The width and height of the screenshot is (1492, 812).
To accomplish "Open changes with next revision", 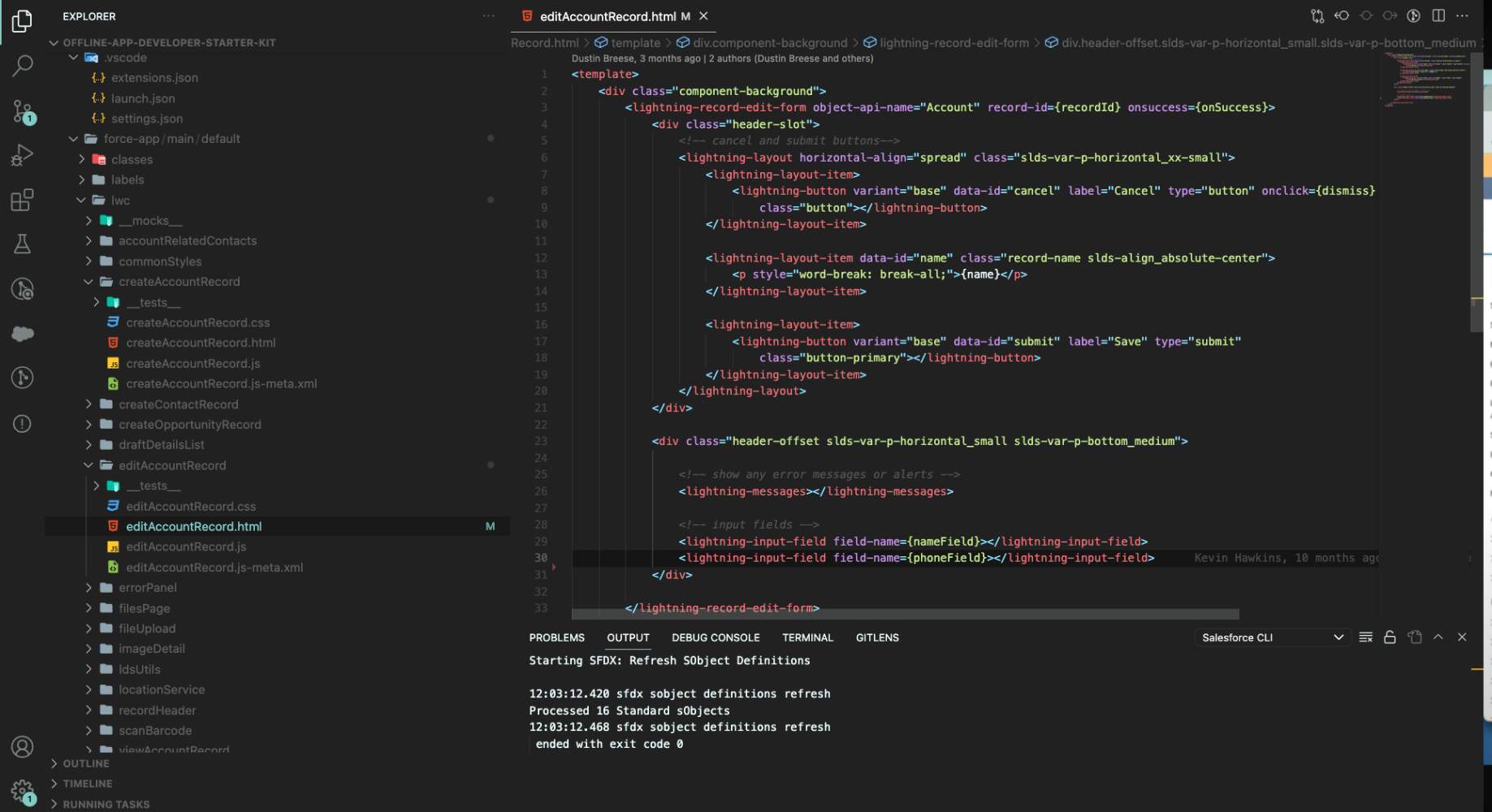I will pyautogui.click(x=1390, y=16).
